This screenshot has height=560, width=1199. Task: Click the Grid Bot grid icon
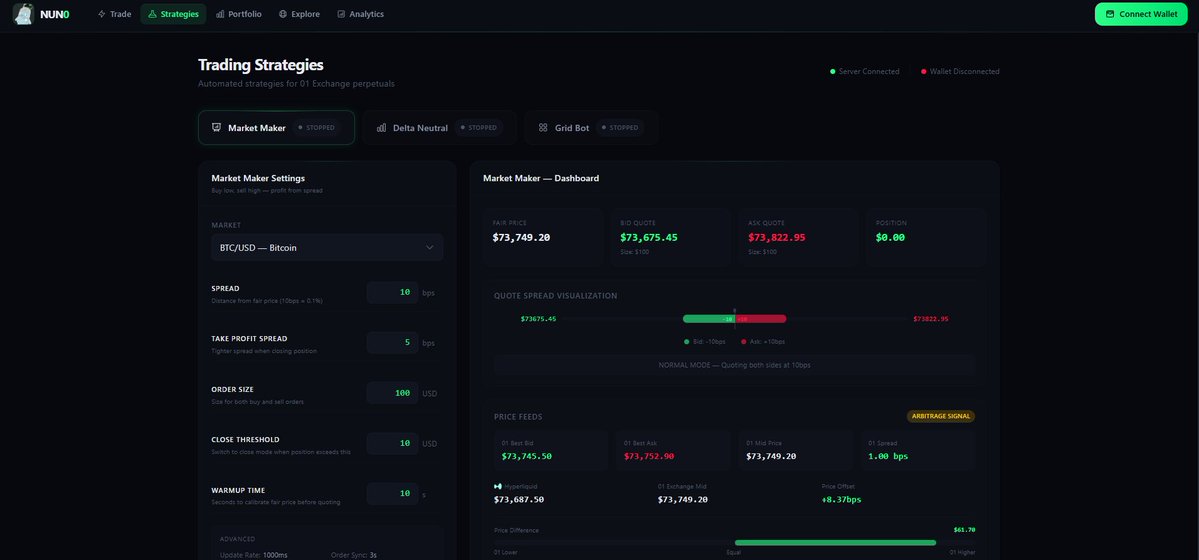click(543, 128)
